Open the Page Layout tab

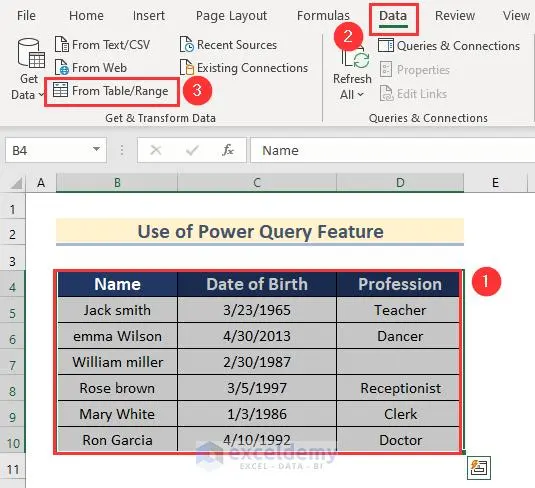(231, 16)
